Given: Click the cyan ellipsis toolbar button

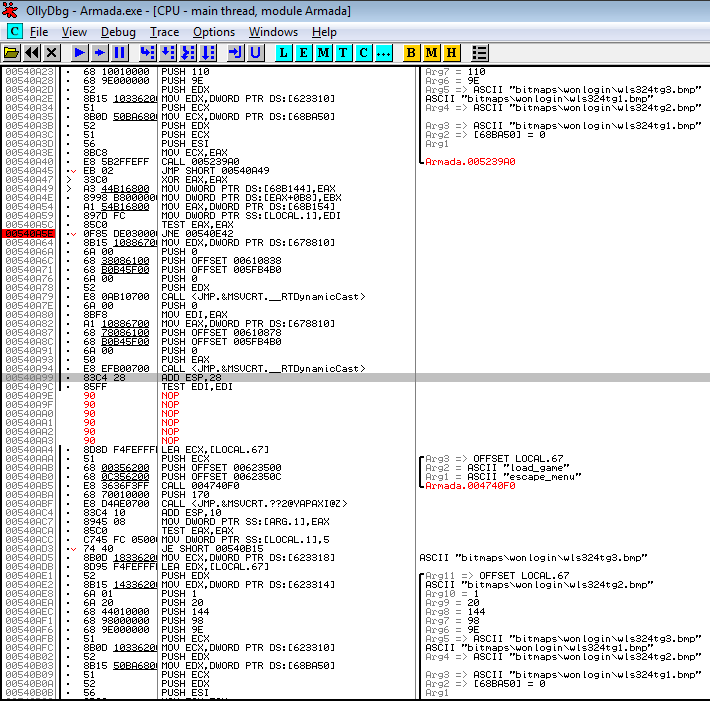Looking at the screenshot, I should click(x=384, y=53).
